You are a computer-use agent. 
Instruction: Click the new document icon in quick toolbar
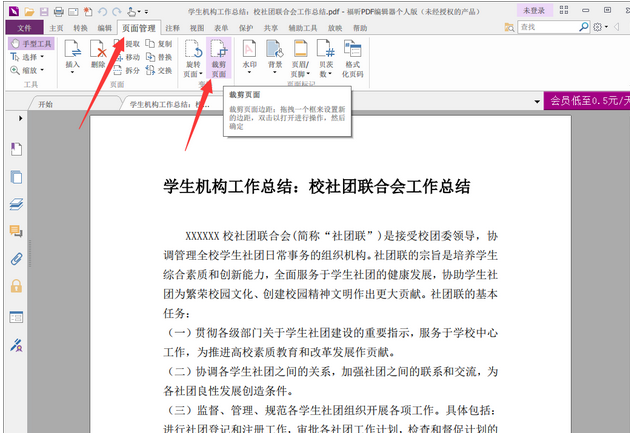tap(88, 12)
